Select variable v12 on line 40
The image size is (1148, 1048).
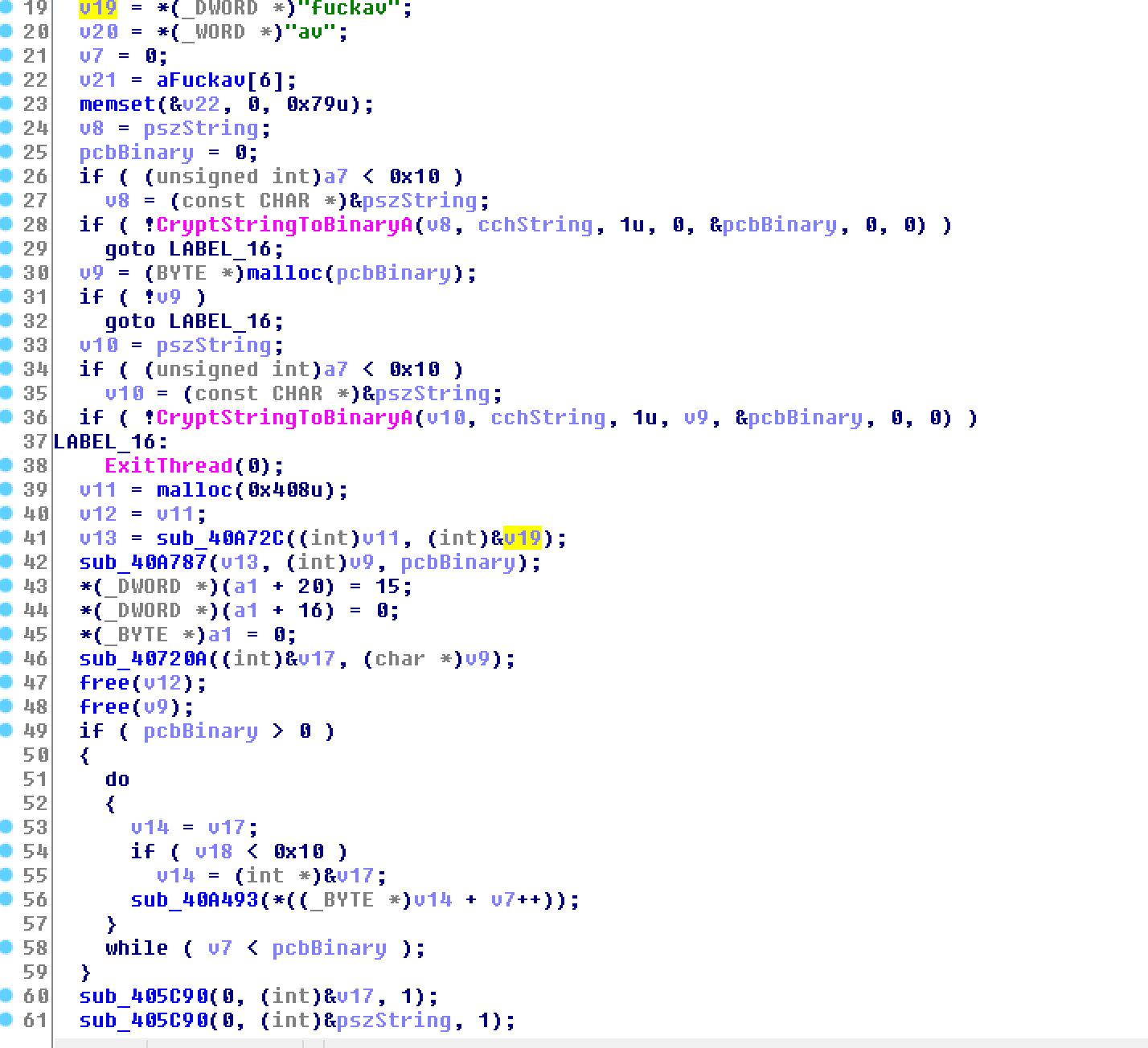coord(98,514)
